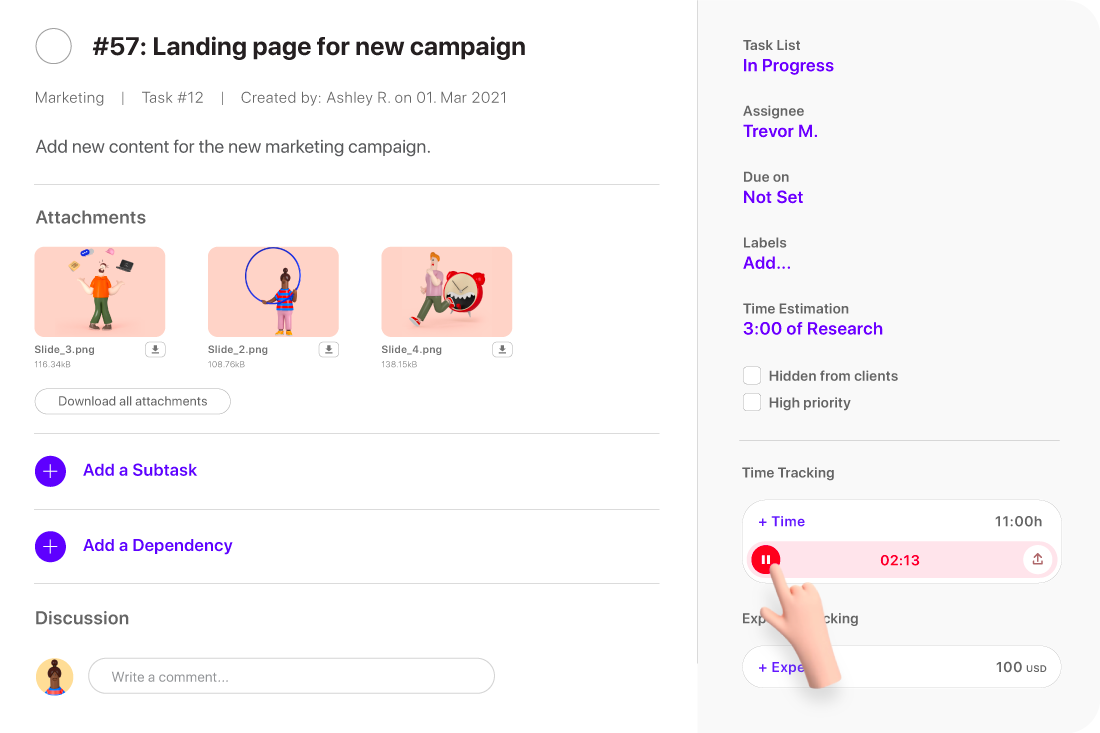Viewport: 1100px width, 733px height.
Task: Click the commenter avatar in Discussion
Action: click(54, 676)
